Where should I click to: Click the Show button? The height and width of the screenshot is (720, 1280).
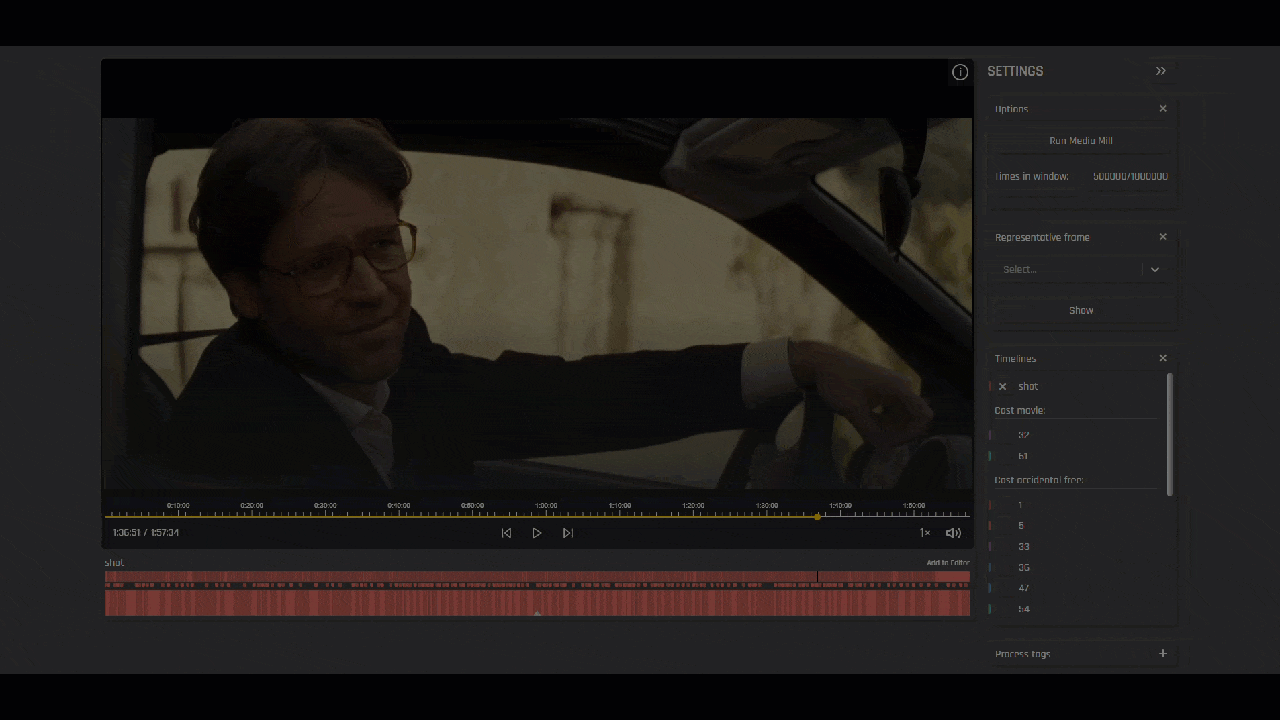tap(1081, 310)
